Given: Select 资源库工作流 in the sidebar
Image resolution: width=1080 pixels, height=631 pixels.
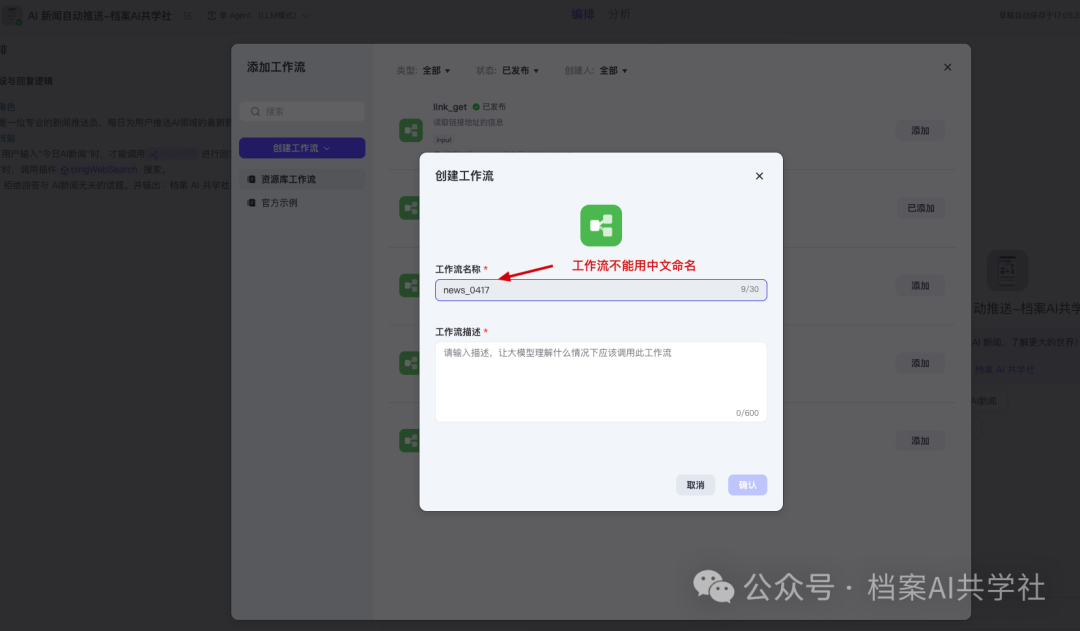Looking at the screenshot, I should tap(302, 179).
